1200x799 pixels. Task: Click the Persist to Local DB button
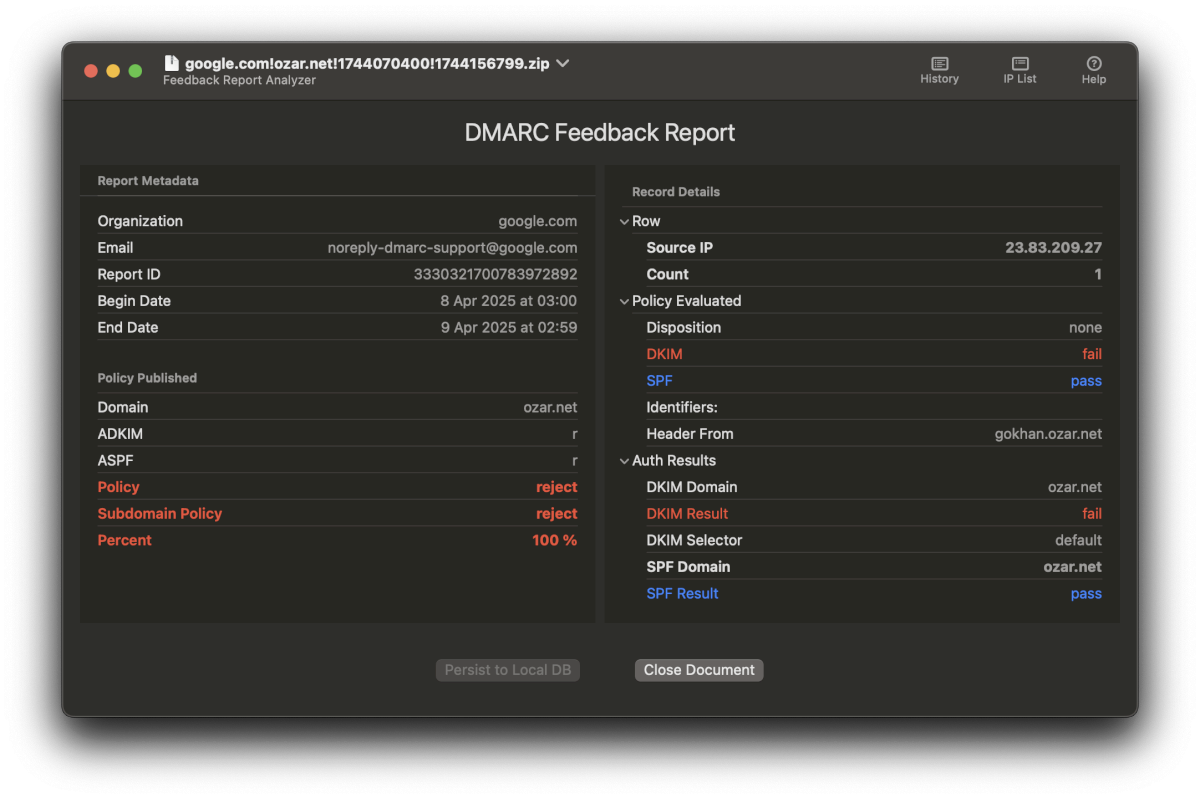pyautogui.click(x=507, y=670)
